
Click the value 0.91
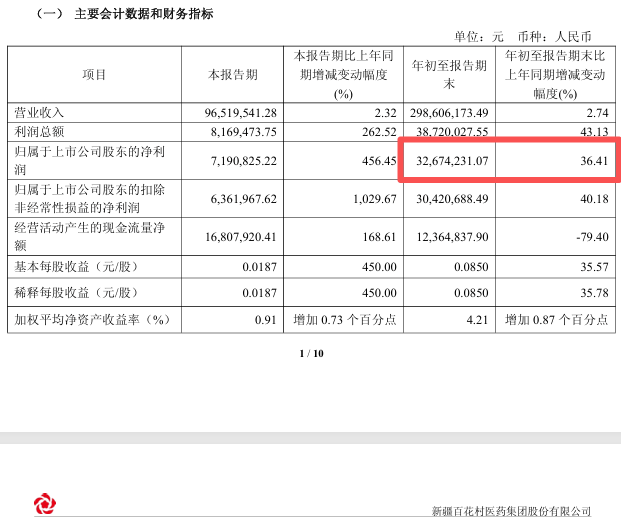[265, 320]
